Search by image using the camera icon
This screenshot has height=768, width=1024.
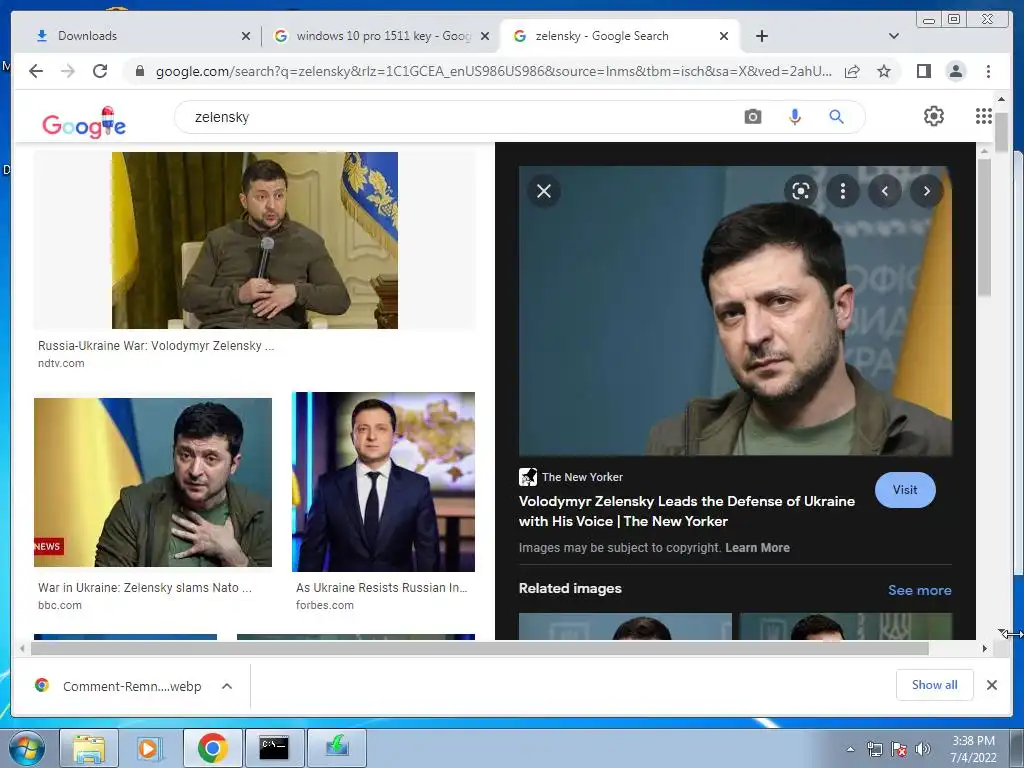coord(752,117)
